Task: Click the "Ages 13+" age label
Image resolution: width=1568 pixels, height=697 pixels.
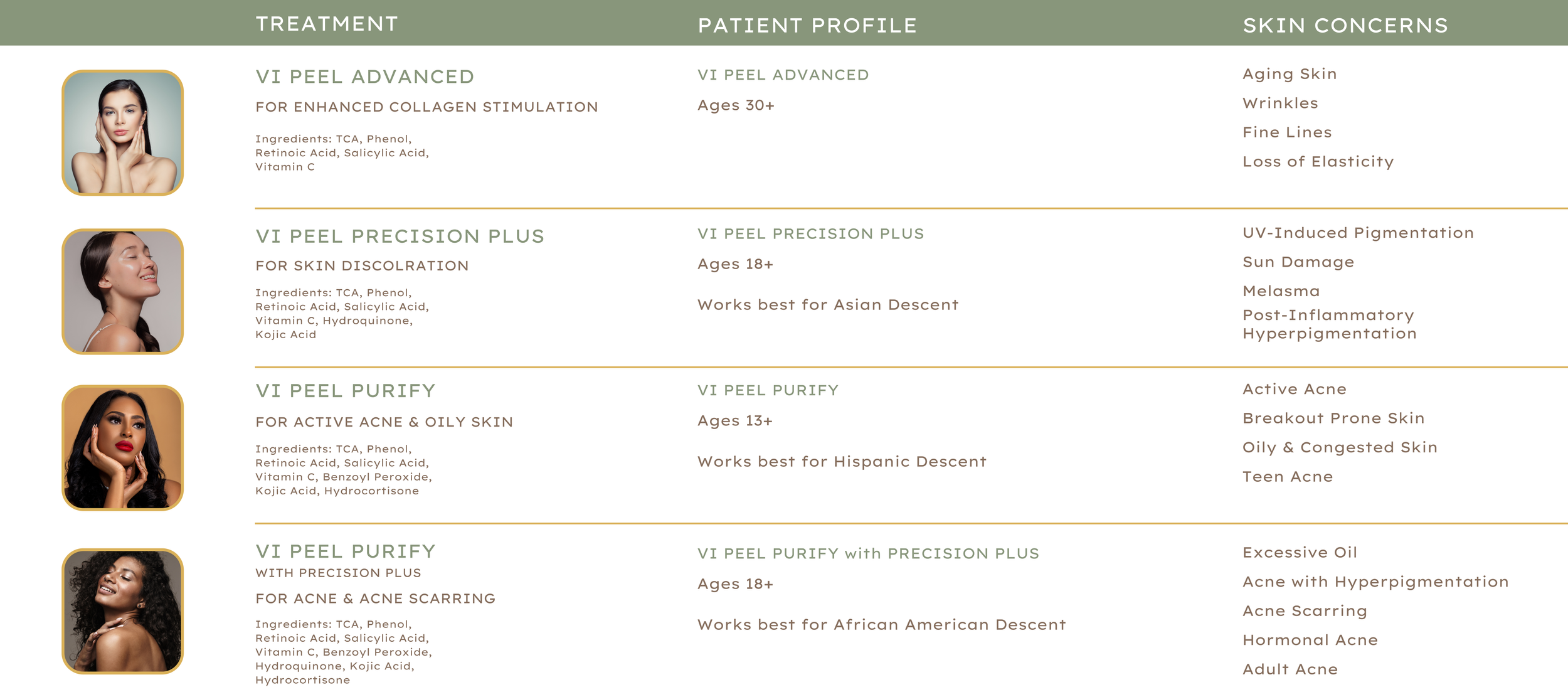Action: (735, 421)
